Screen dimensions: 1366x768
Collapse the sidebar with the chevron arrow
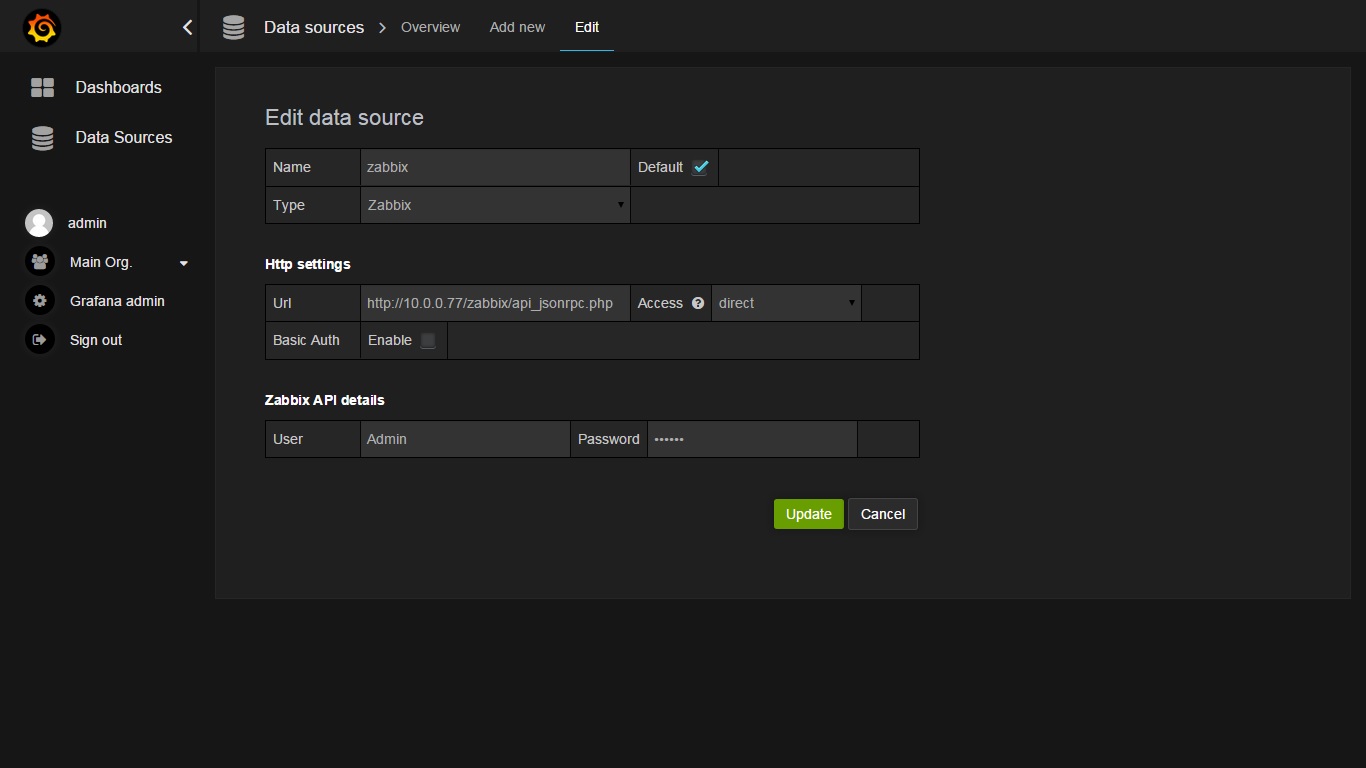187,28
